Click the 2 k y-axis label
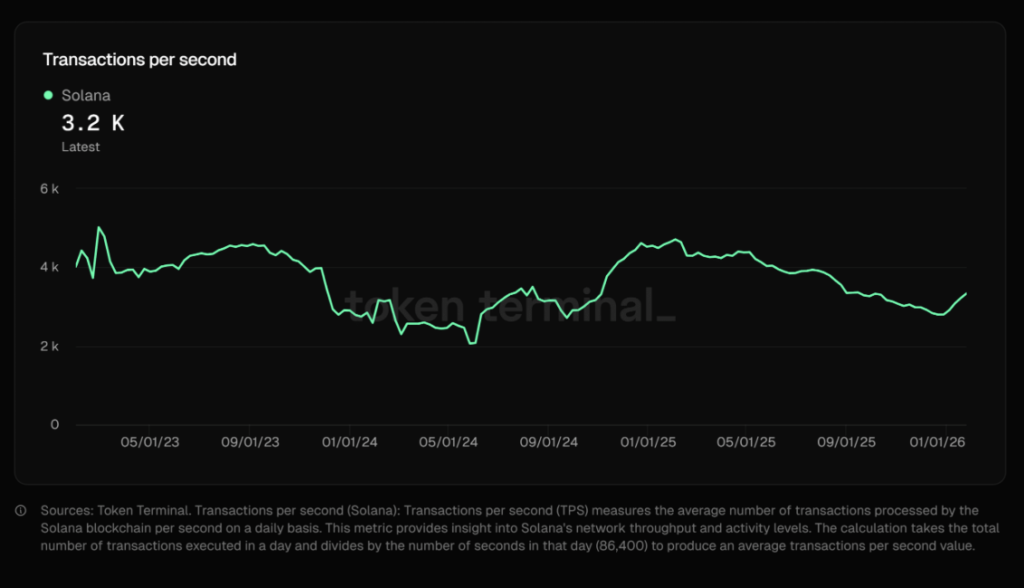Viewport: 1024px width, 588px height. 50,346
